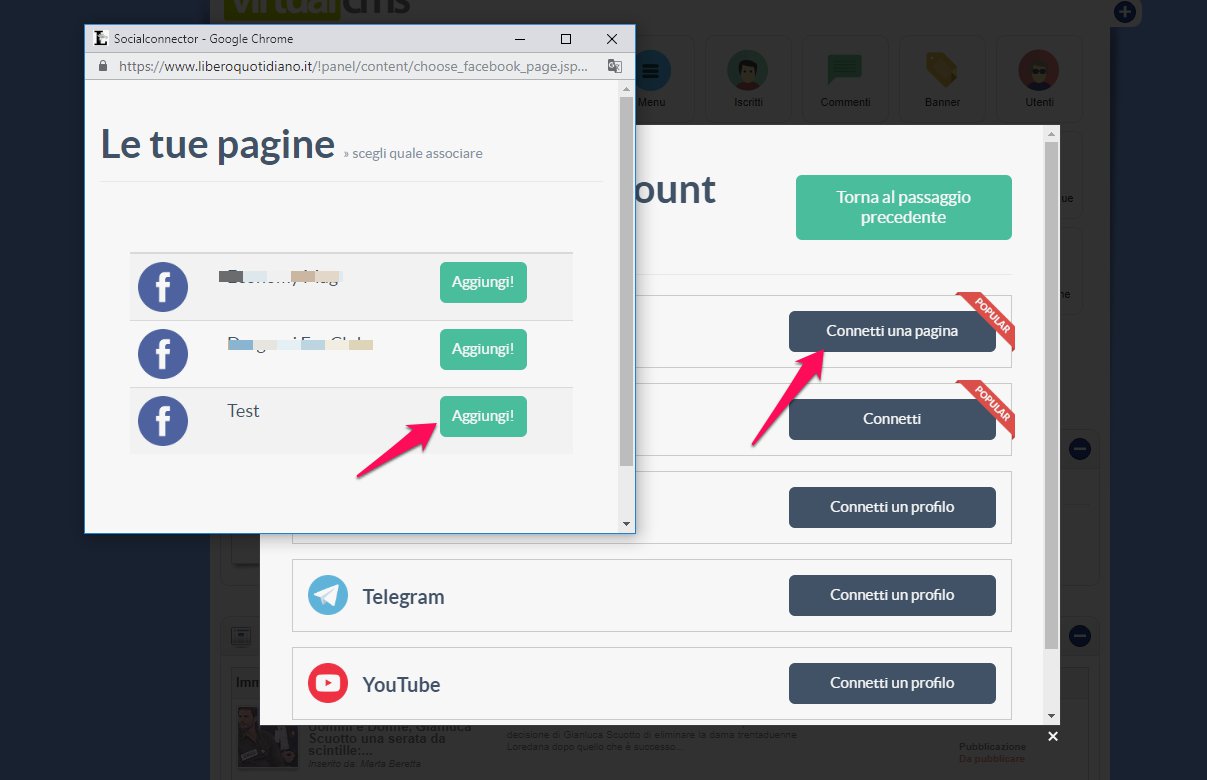This screenshot has width=1207, height=780.
Task: Open the Utenti avatar icon
Action: click(x=1038, y=72)
